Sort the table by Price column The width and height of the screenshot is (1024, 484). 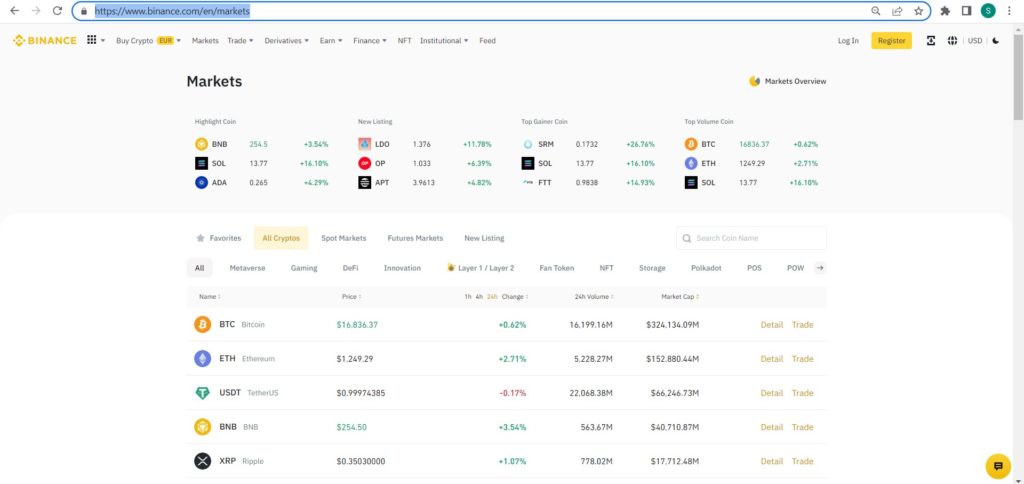pos(351,297)
